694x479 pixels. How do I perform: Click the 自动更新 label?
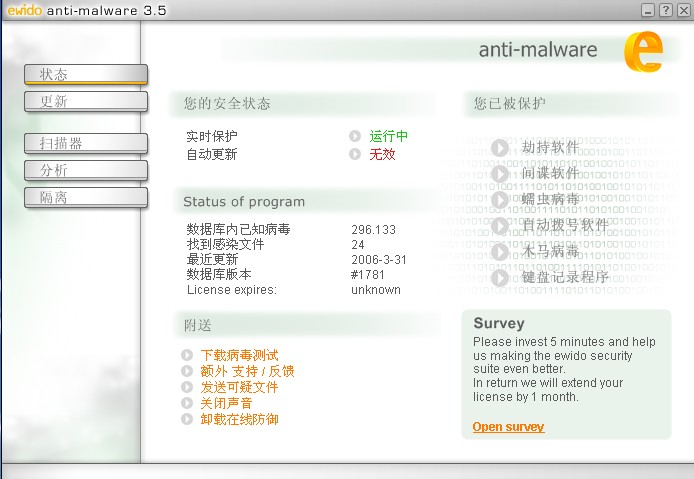(x=212, y=155)
